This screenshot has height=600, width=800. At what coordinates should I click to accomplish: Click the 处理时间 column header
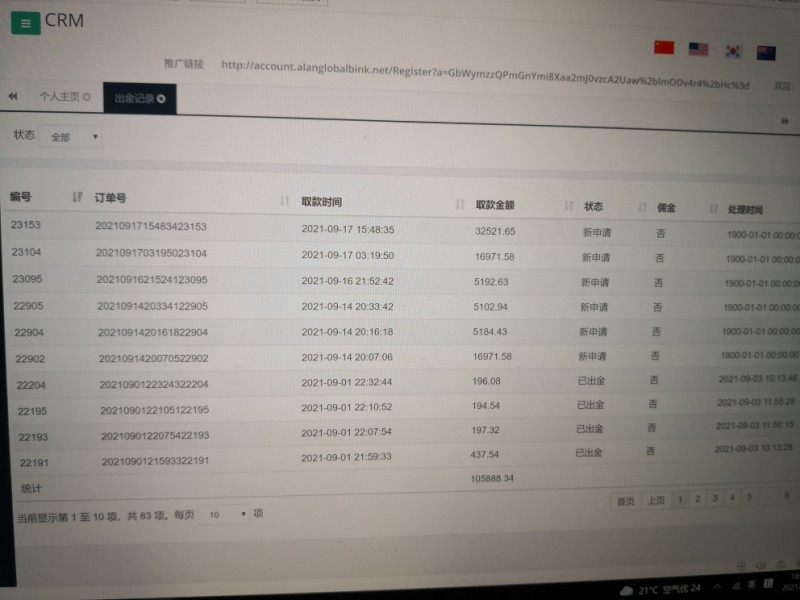click(x=745, y=209)
